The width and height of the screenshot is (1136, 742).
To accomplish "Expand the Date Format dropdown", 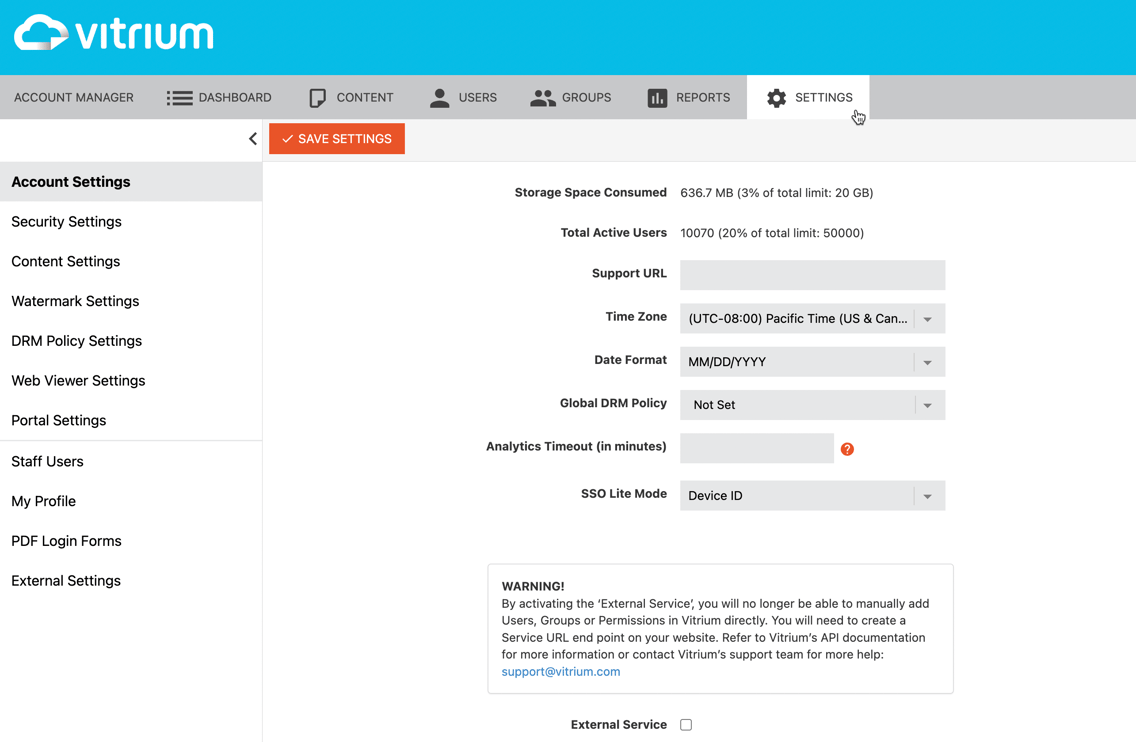I will click(x=926, y=361).
